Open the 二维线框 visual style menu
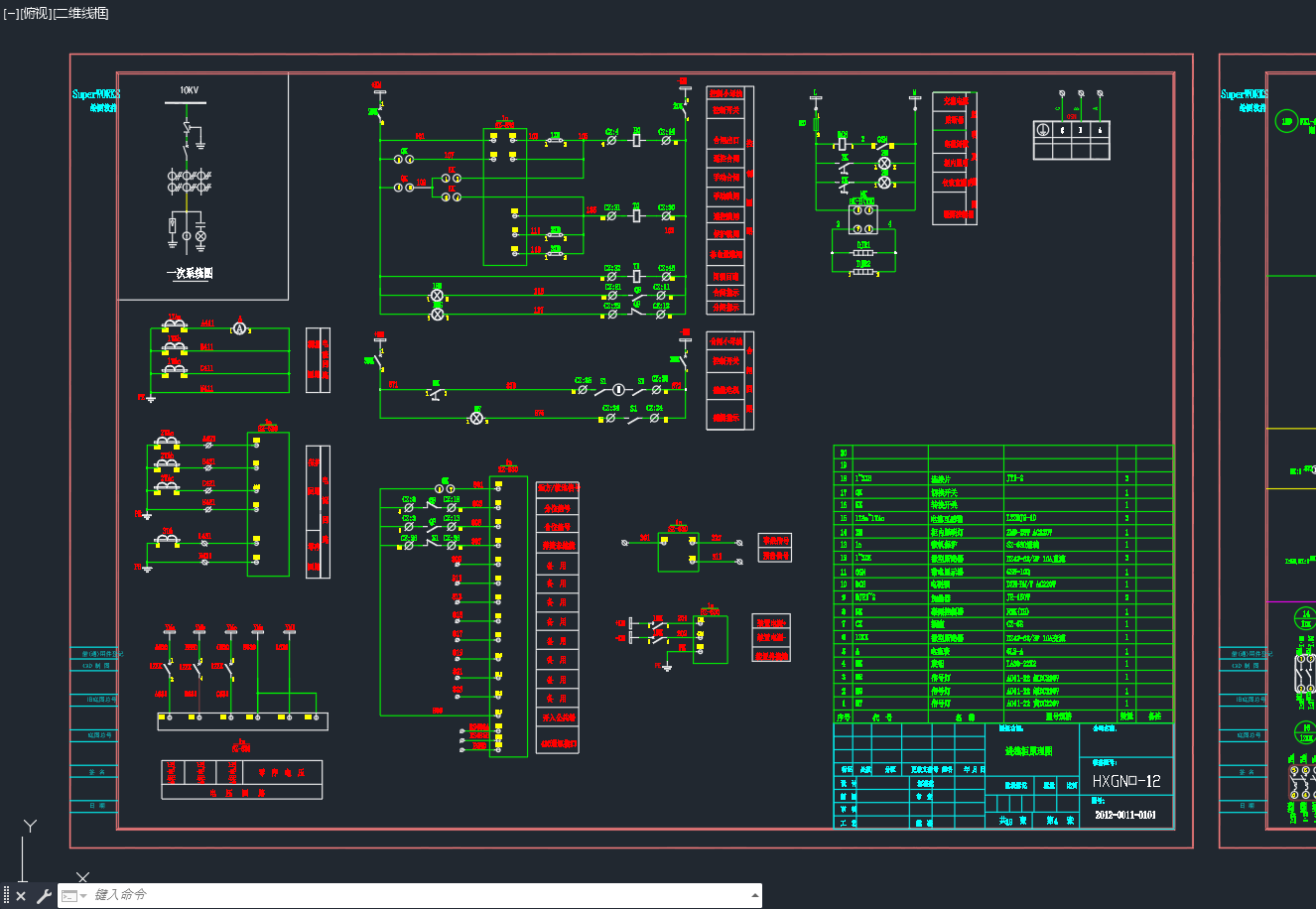The image size is (1316, 909). click(x=81, y=13)
